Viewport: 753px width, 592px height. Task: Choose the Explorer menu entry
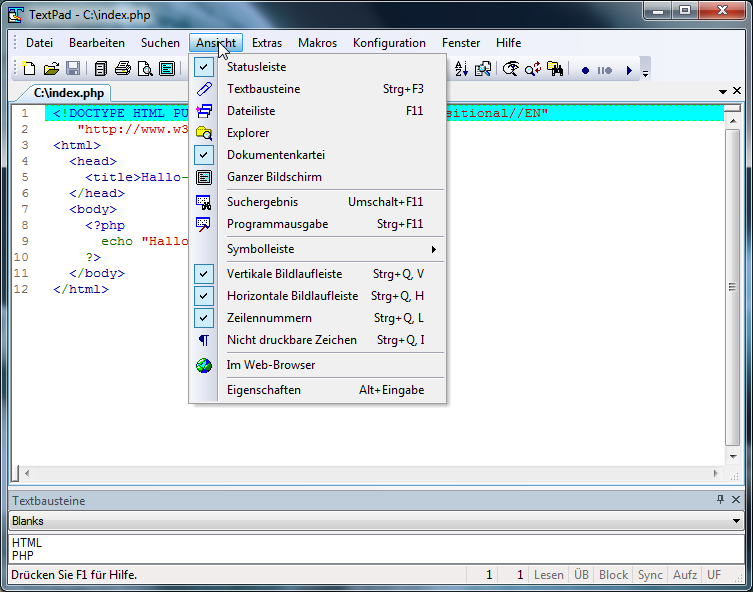point(317,133)
